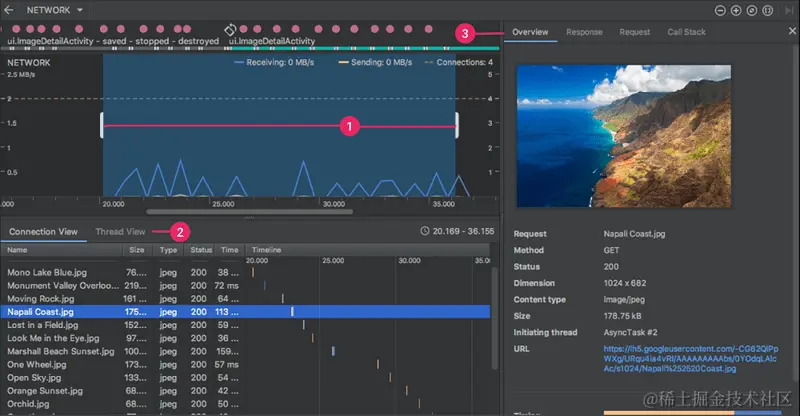Select the One Wheel.jpg request
800x416 pixels.
click(x=245, y=364)
